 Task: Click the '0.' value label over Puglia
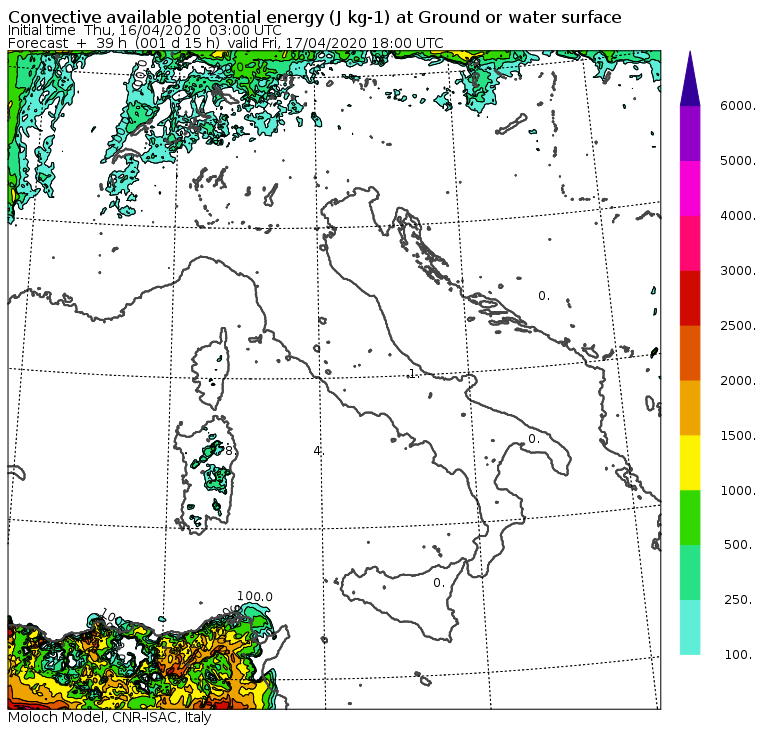534,439
